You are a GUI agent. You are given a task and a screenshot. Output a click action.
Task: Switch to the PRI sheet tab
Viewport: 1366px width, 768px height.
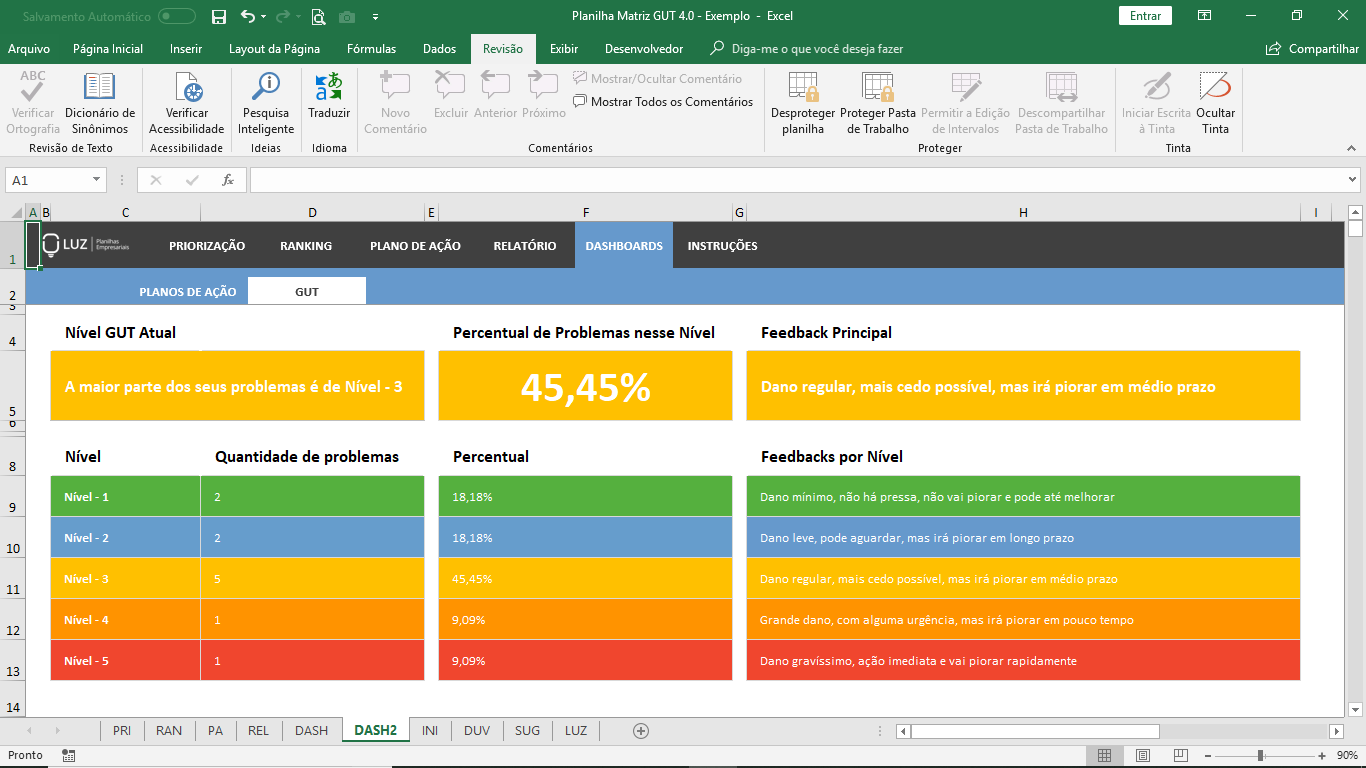tap(122, 731)
